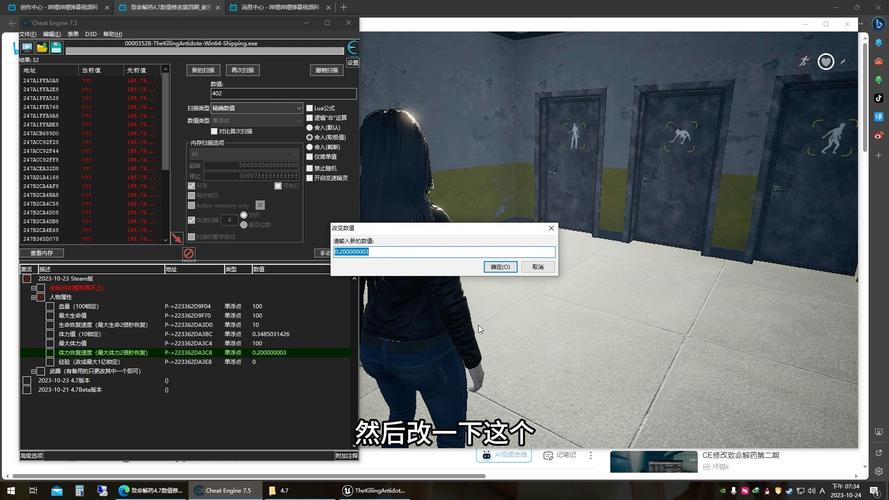Confirm the change value dialog with OK

tap(500, 266)
